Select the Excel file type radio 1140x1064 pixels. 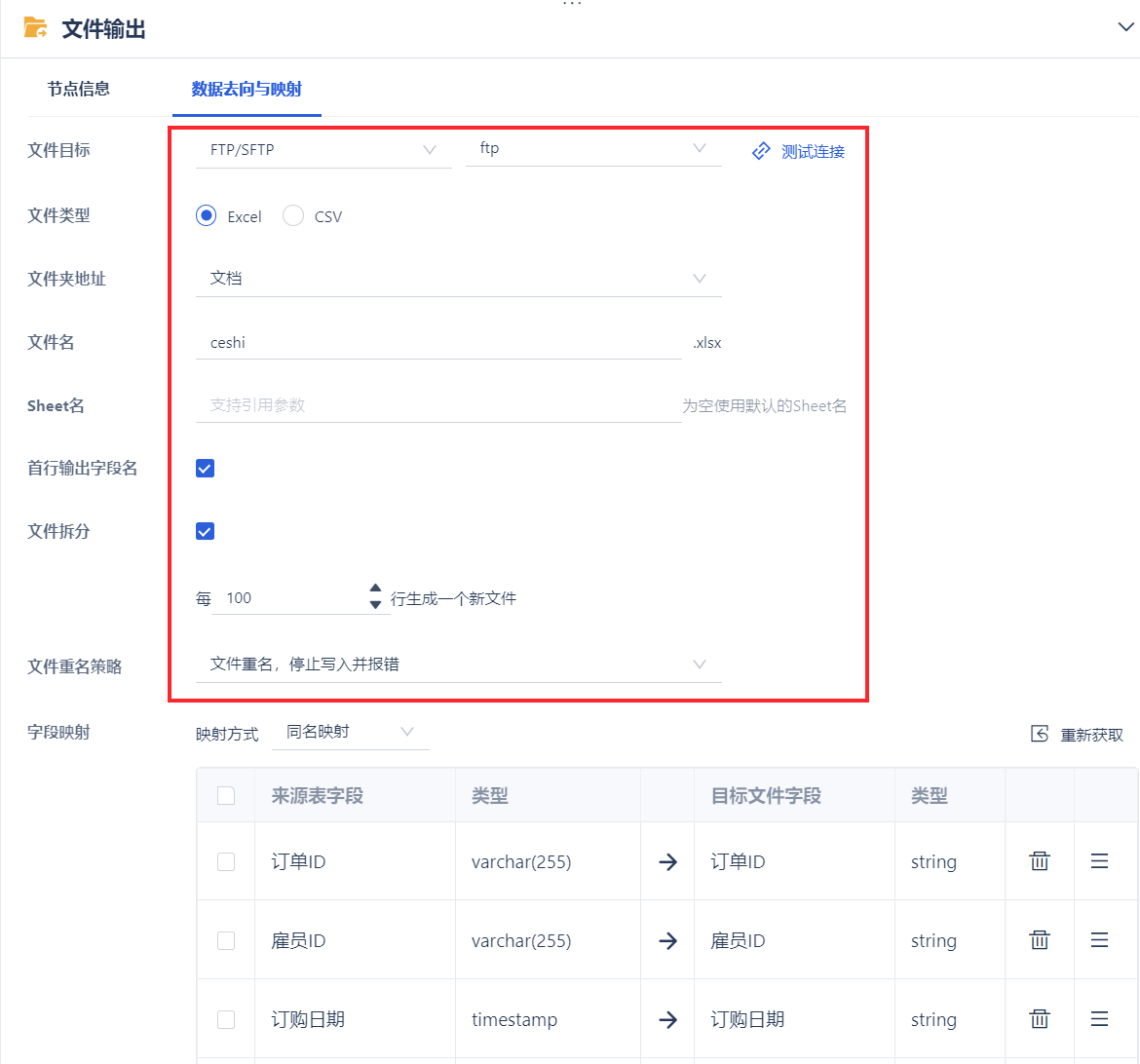coord(207,216)
